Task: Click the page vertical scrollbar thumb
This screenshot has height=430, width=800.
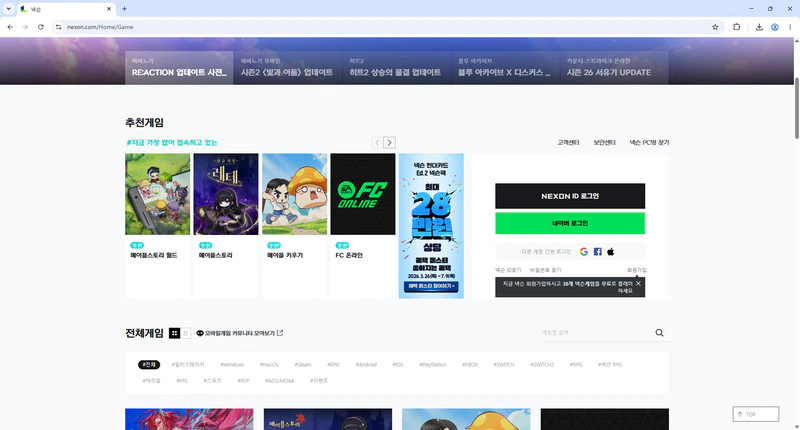Action: (x=796, y=107)
